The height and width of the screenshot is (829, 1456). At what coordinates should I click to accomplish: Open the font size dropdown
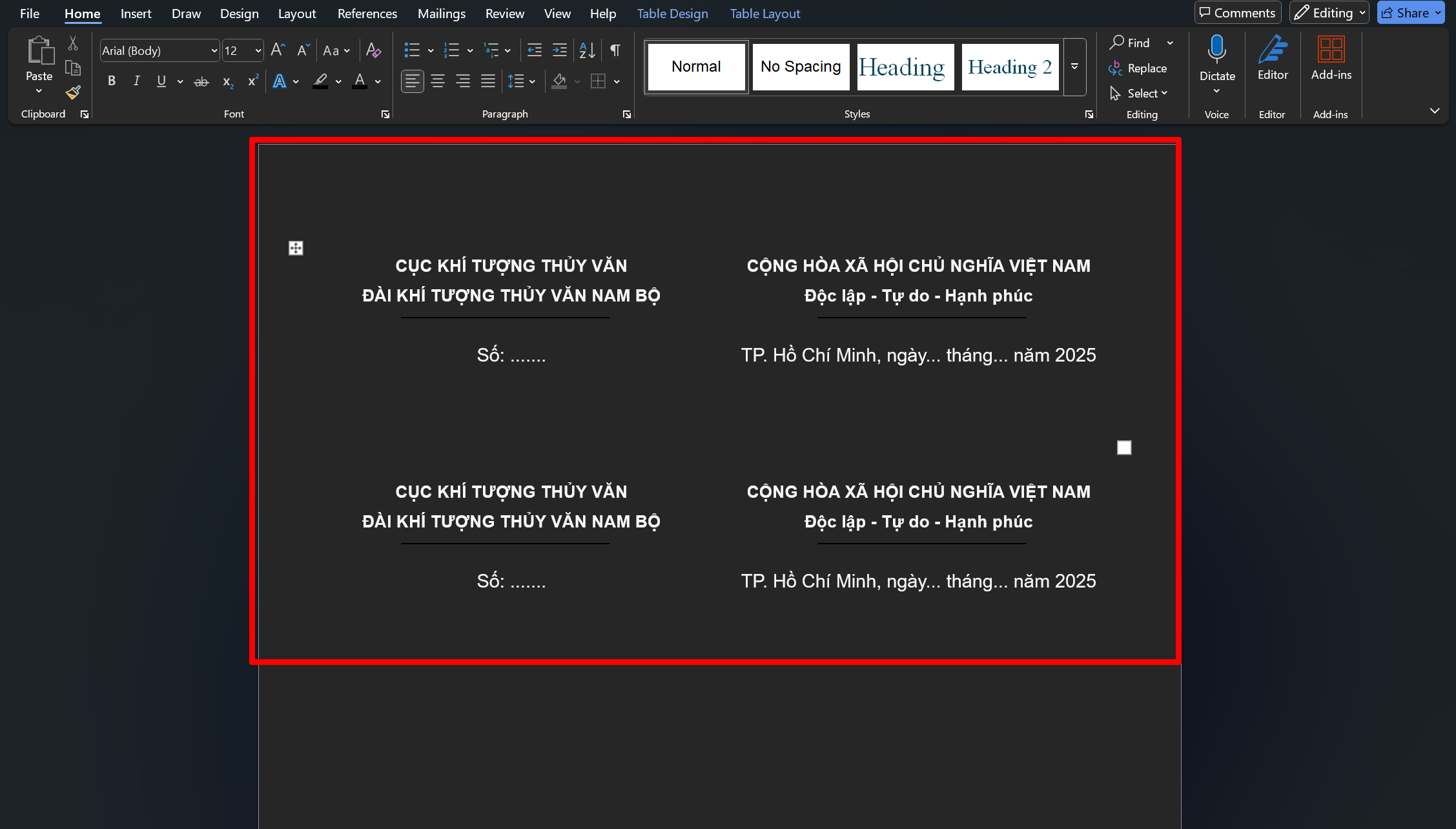[x=257, y=50]
